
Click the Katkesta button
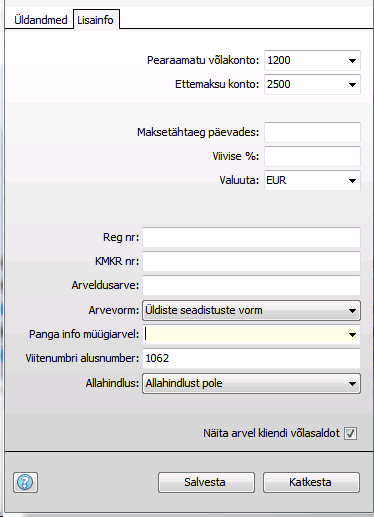click(x=311, y=482)
